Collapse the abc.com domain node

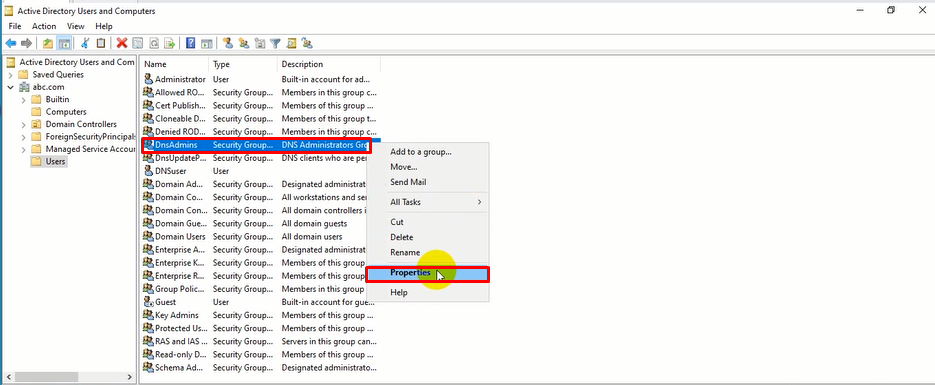(10, 87)
